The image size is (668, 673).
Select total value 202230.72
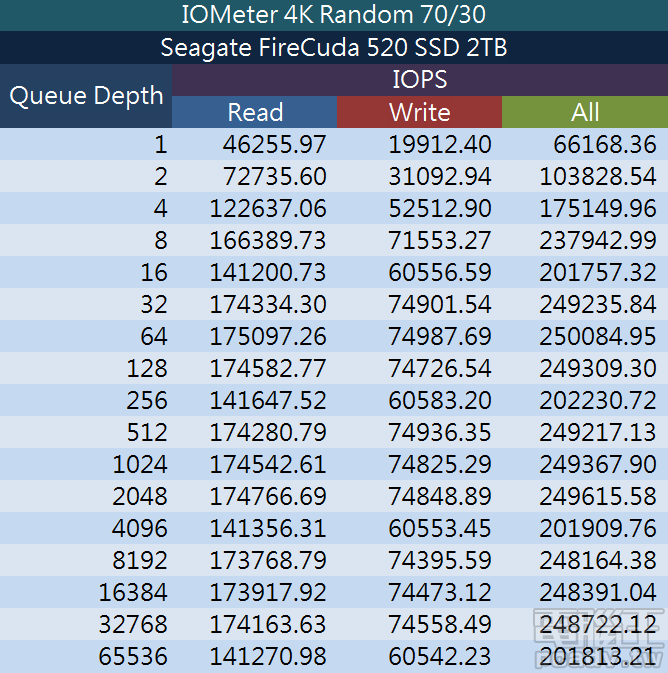point(598,400)
